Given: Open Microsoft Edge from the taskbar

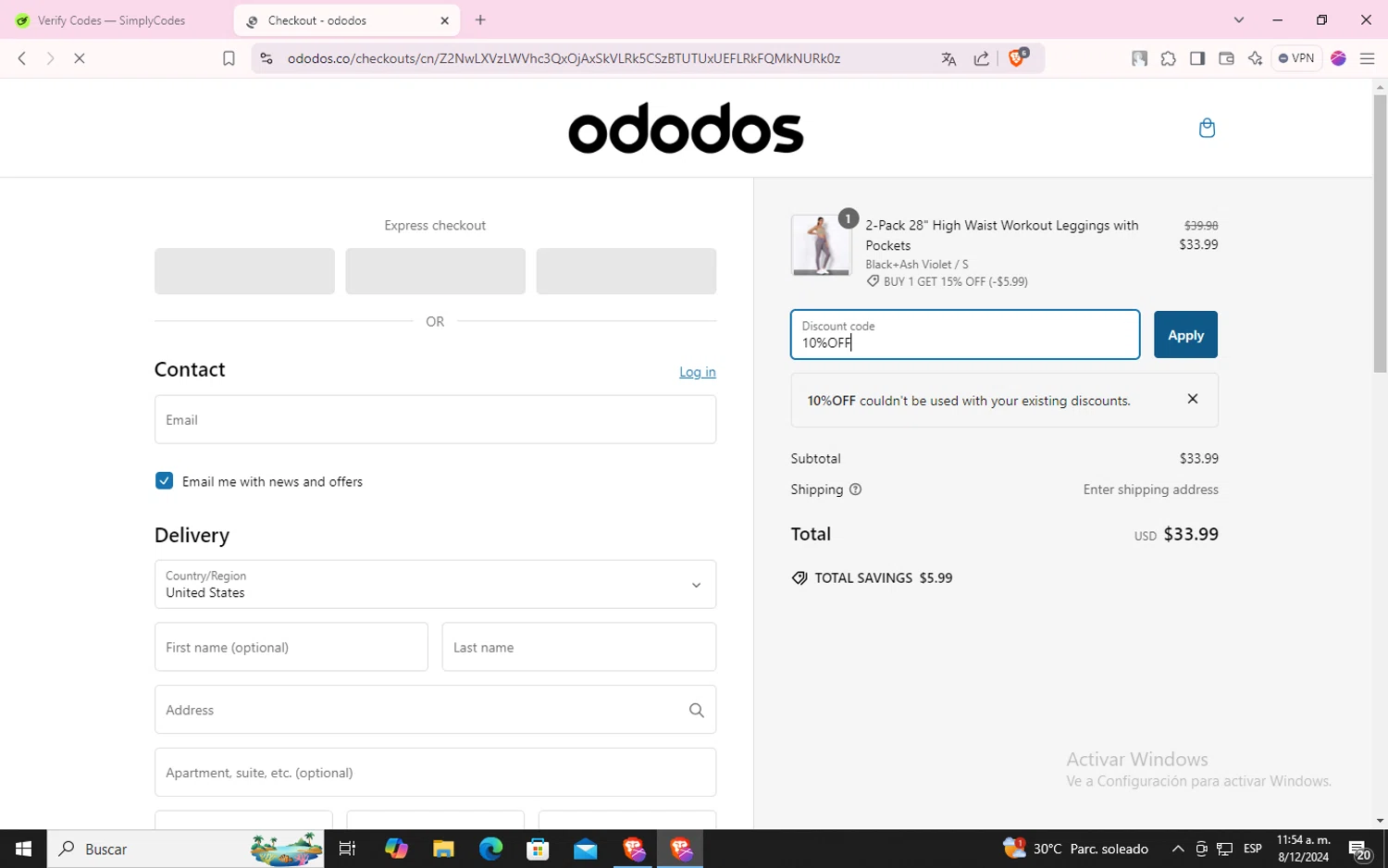Looking at the screenshot, I should click(x=490, y=849).
